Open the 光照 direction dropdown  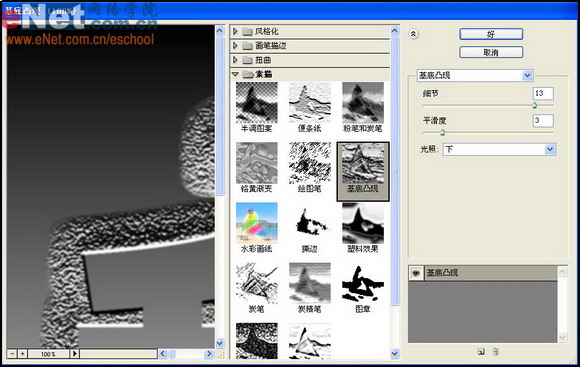550,149
